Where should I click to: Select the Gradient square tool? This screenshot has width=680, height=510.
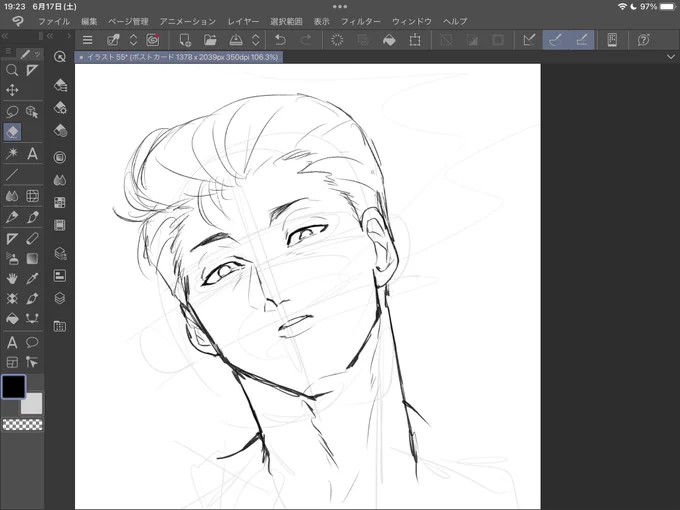click(x=32, y=258)
